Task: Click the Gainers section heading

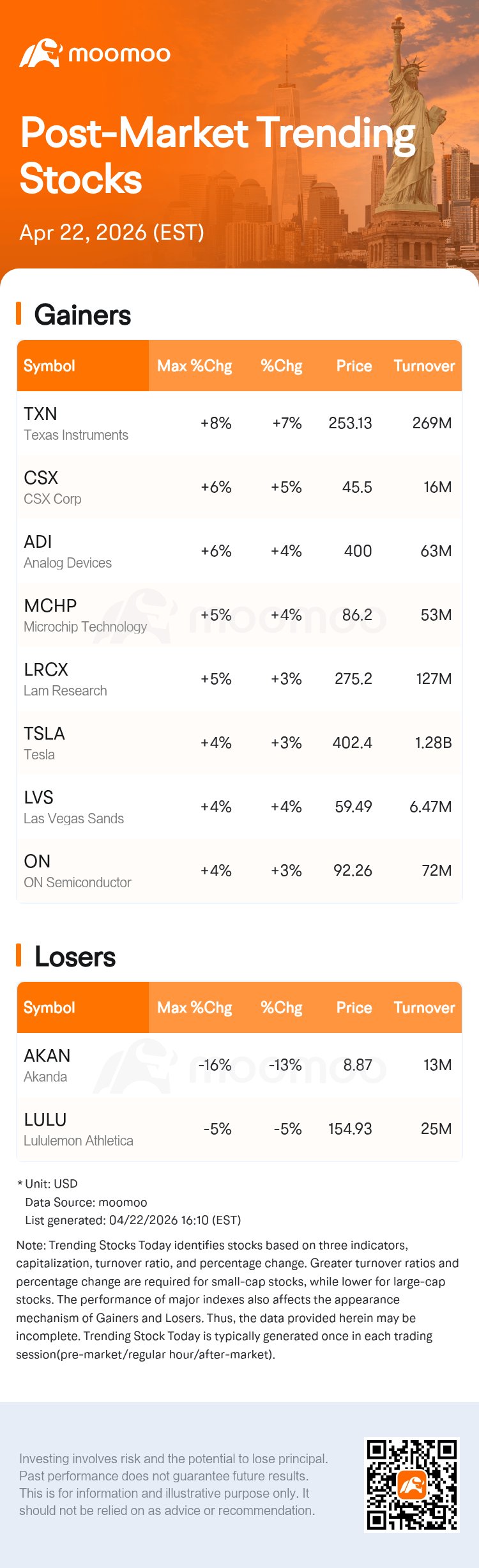Action: 82,315
